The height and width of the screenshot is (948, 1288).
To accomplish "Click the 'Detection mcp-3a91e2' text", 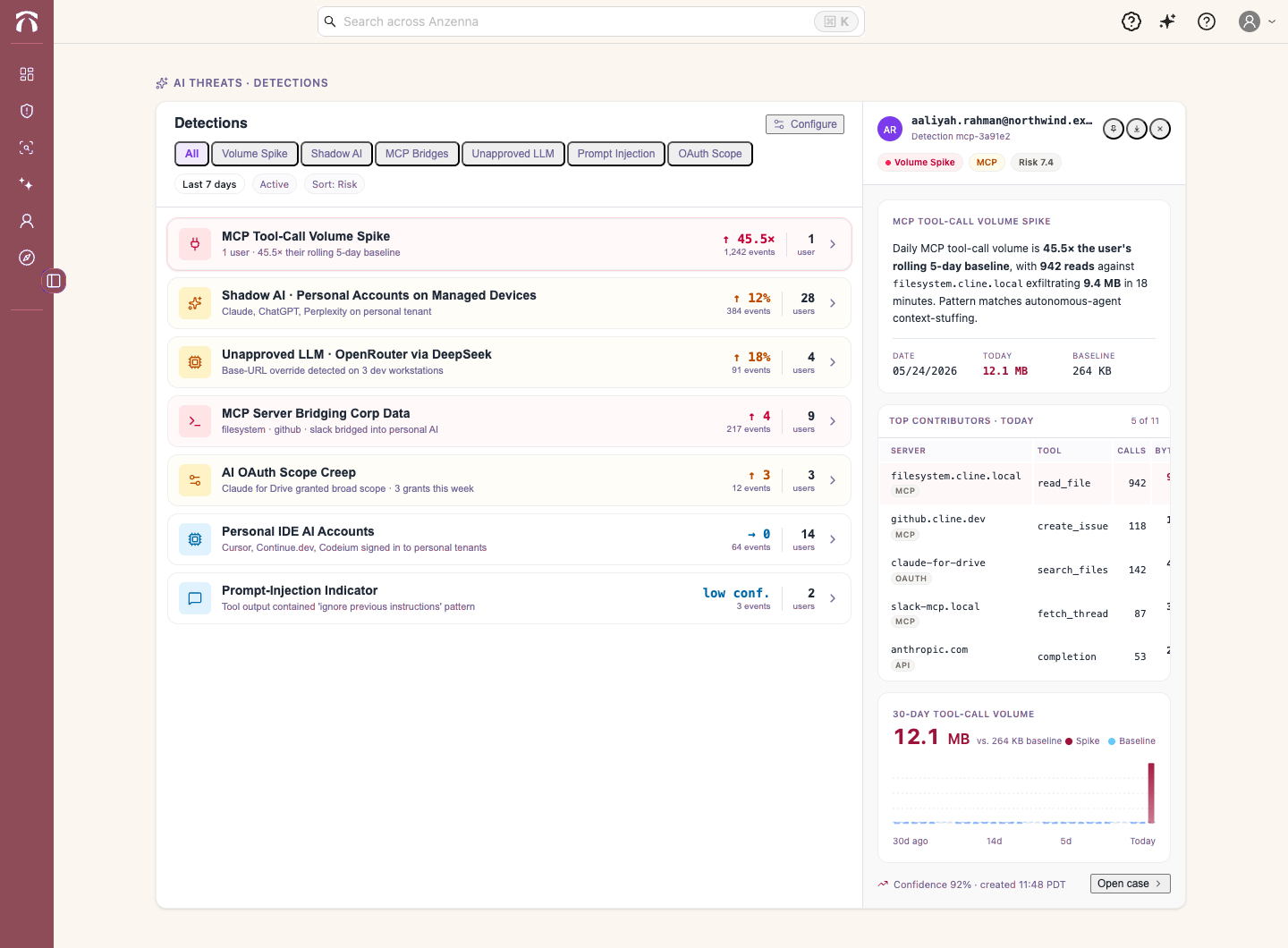I will pyautogui.click(x=961, y=137).
